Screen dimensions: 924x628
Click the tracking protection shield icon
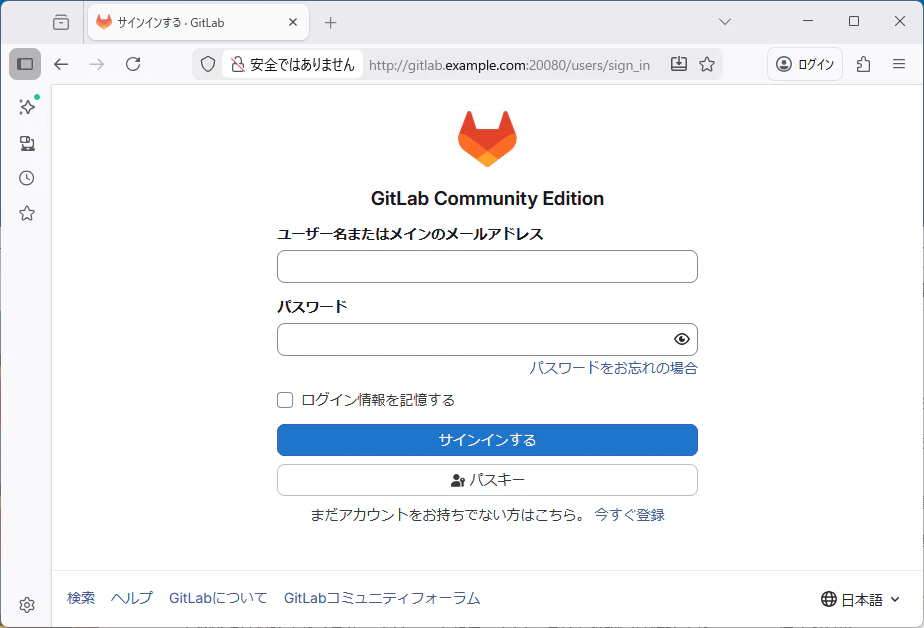click(x=207, y=64)
